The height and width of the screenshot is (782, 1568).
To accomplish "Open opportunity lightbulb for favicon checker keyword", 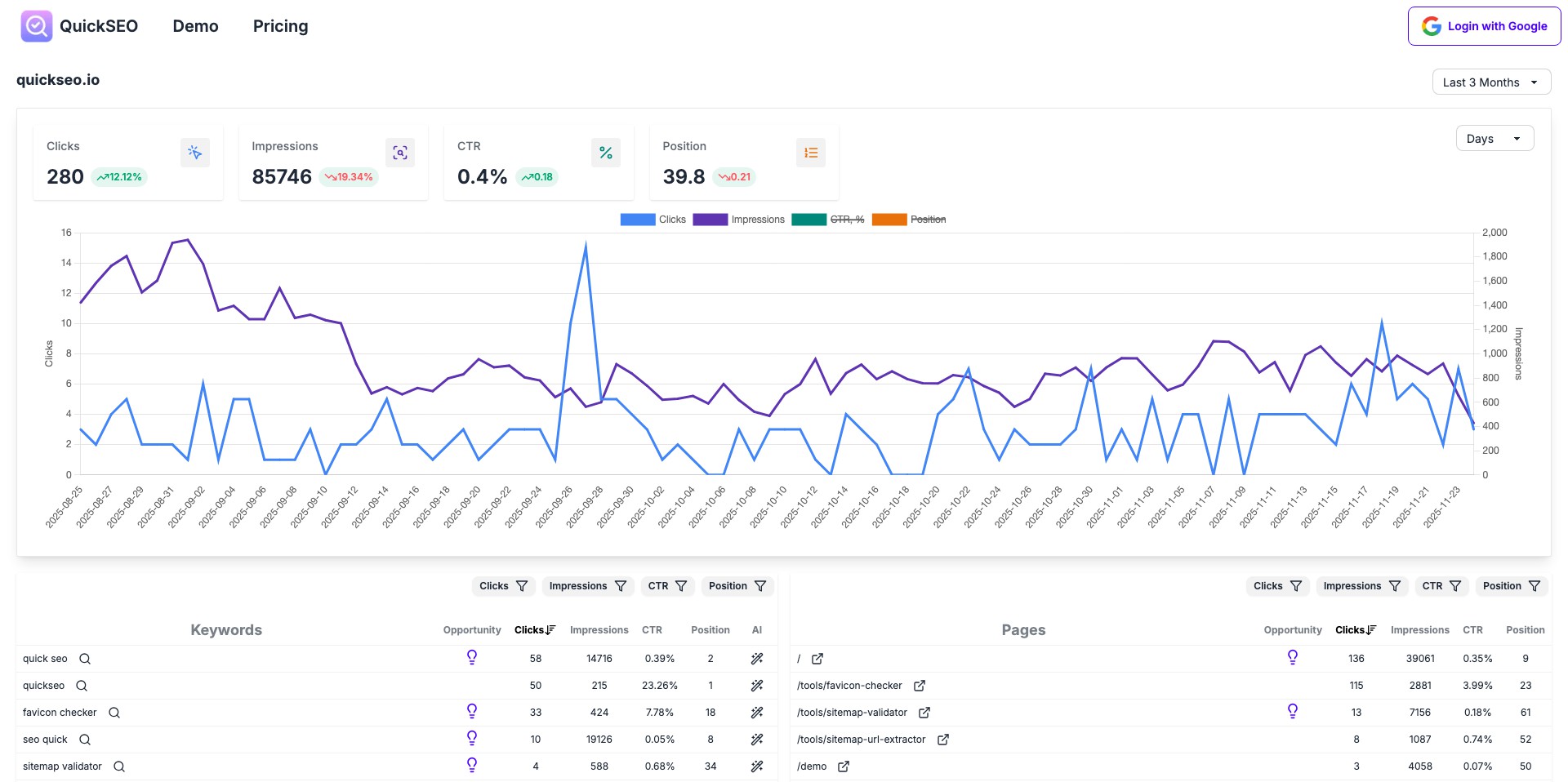I will coord(472,711).
